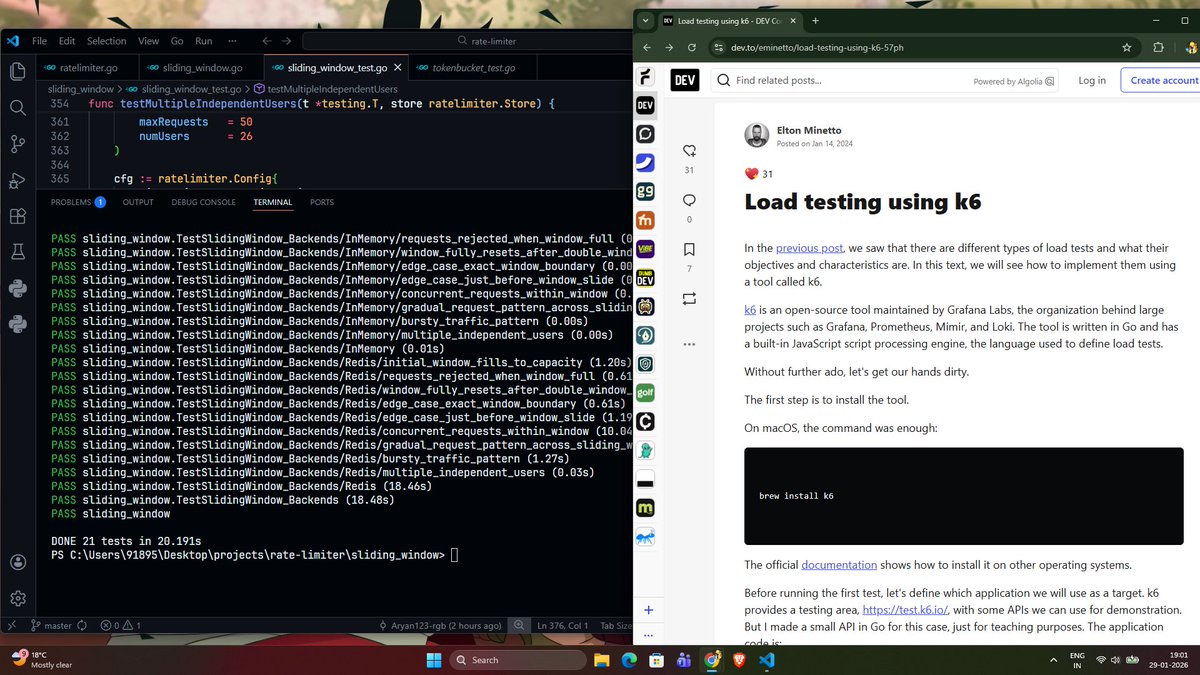Open the article more options ellipsis

click(689, 344)
